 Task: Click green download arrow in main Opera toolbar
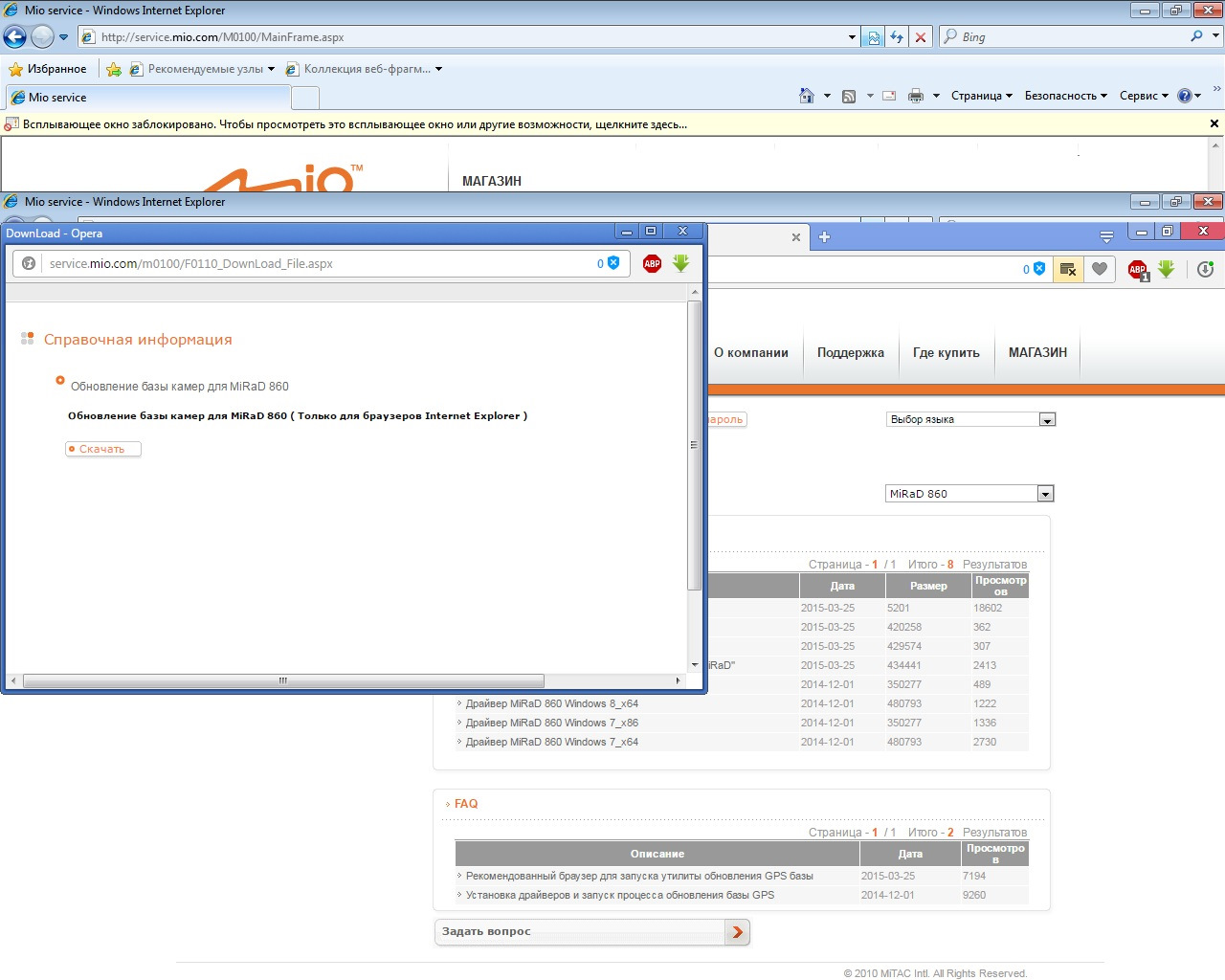click(1166, 269)
